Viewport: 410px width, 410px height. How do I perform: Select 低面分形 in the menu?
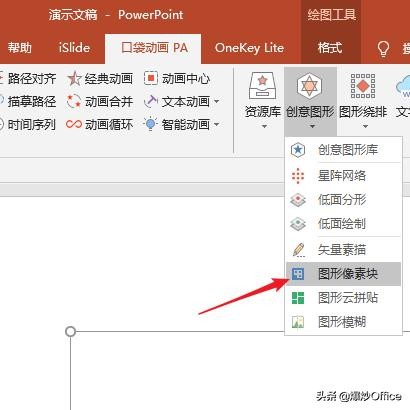344,200
